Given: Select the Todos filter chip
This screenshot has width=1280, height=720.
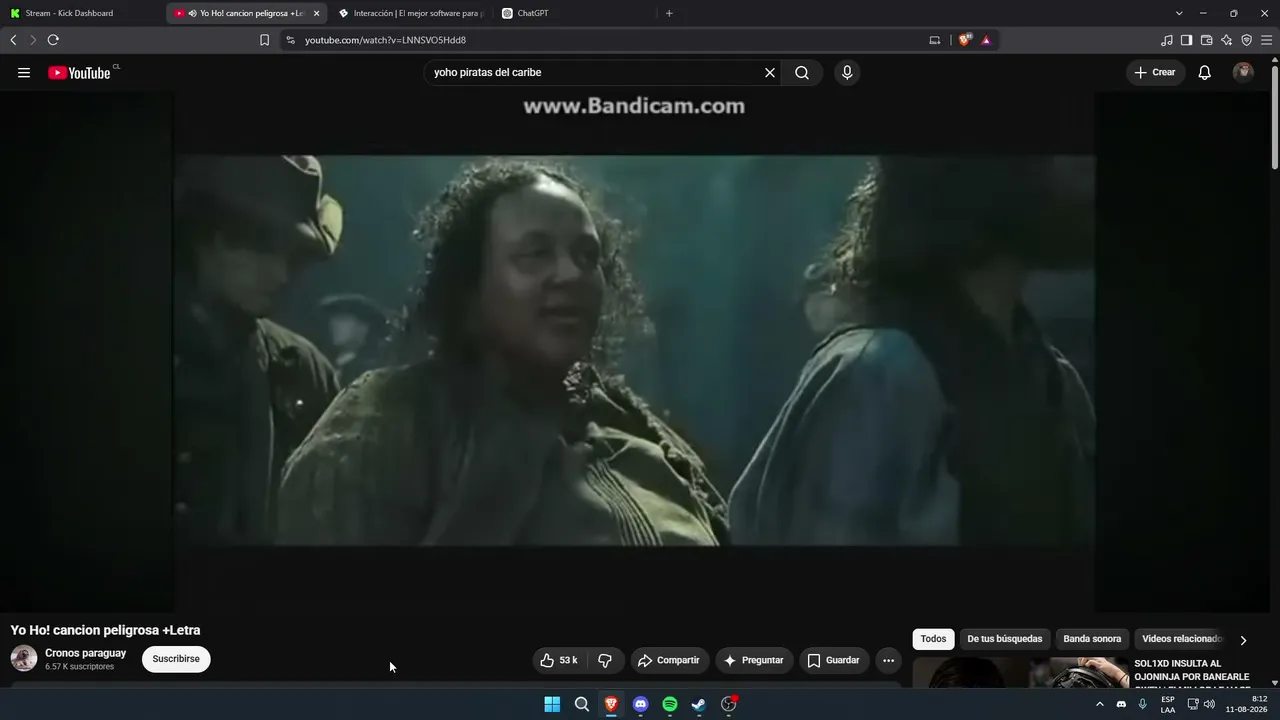Looking at the screenshot, I should [933, 639].
